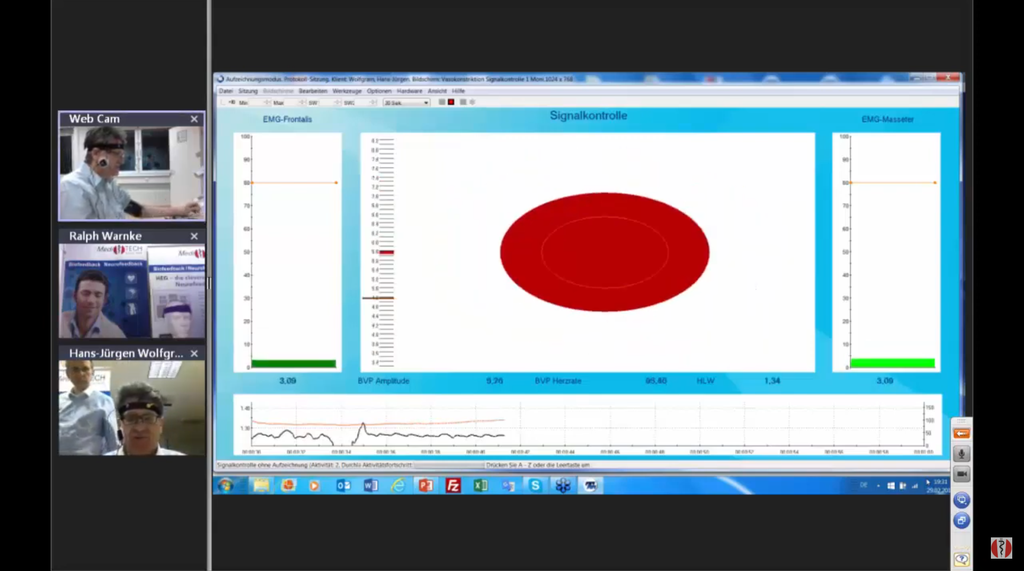This screenshot has width=1024, height=571.
Task: Click the green EMG-Frontalis bar
Action: tap(293, 364)
